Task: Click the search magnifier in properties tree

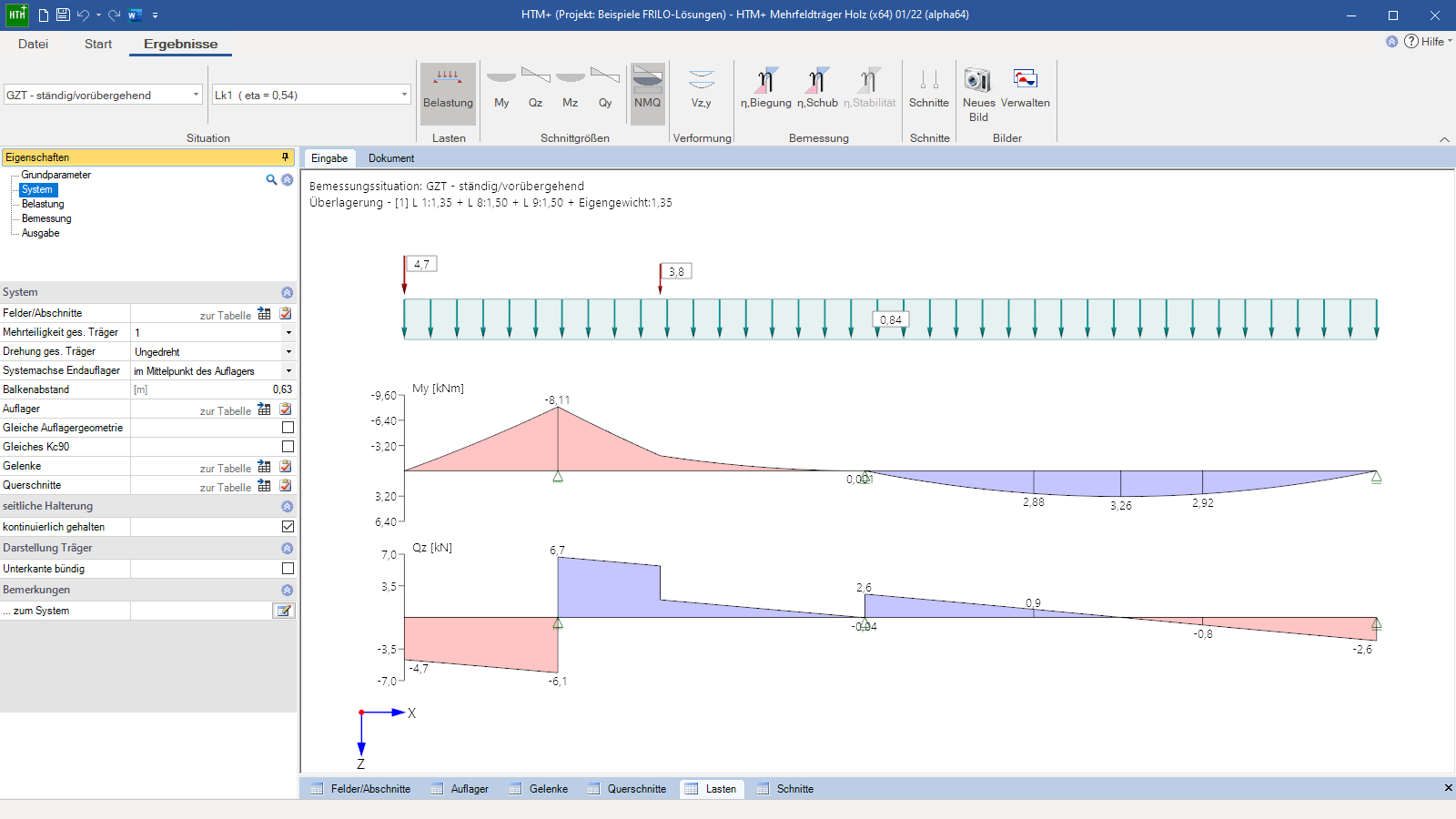Action: 271,180
